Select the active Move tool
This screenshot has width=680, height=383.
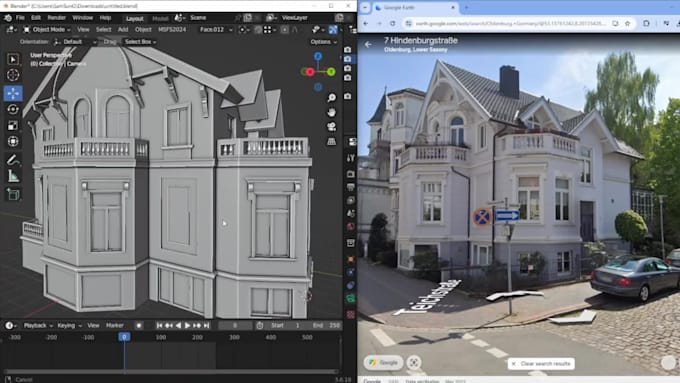pyautogui.click(x=13, y=93)
